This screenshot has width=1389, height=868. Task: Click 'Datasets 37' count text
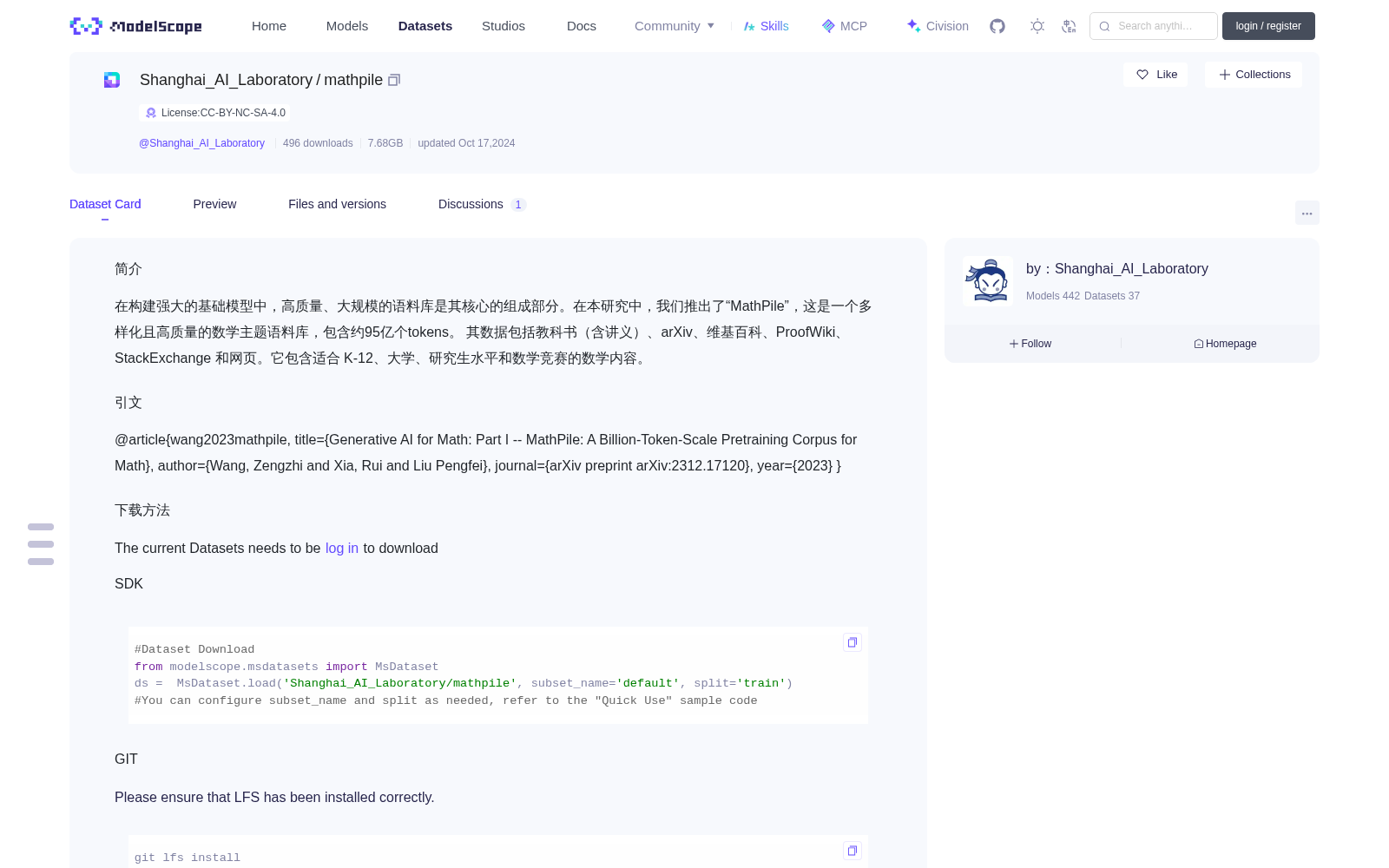pyautogui.click(x=1112, y=296)
